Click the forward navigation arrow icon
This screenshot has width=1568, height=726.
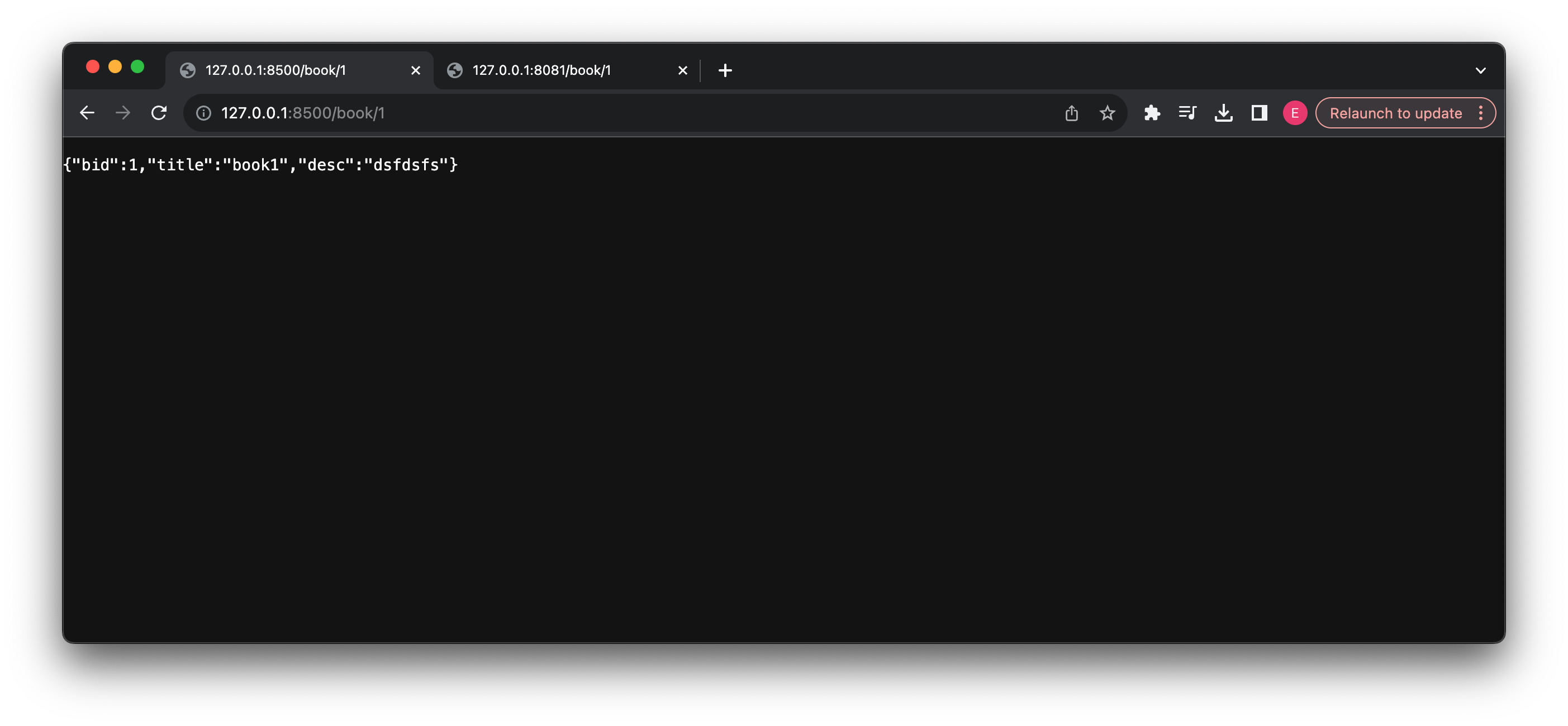(x=122, y=113)
